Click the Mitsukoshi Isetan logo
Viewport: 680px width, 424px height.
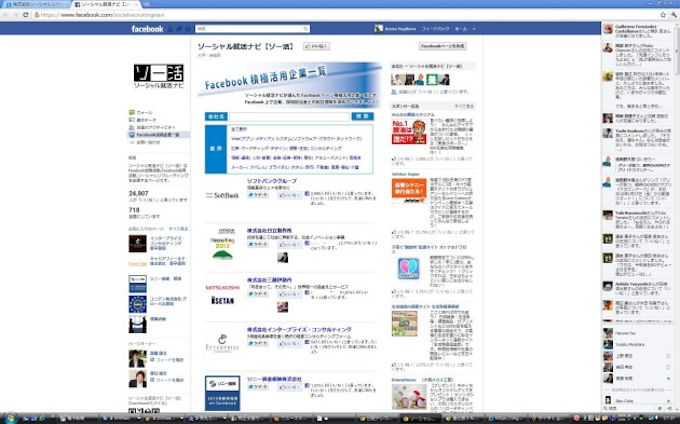point(222,292)
